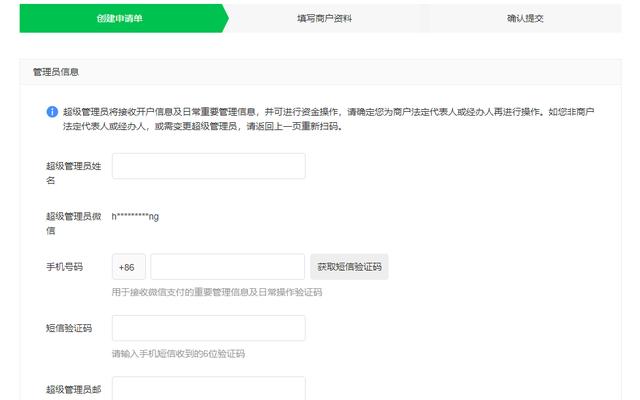Click the masked WeChat ID h*********ng
This screenshot has width=640, height=400.
click(x=135, y=216)
